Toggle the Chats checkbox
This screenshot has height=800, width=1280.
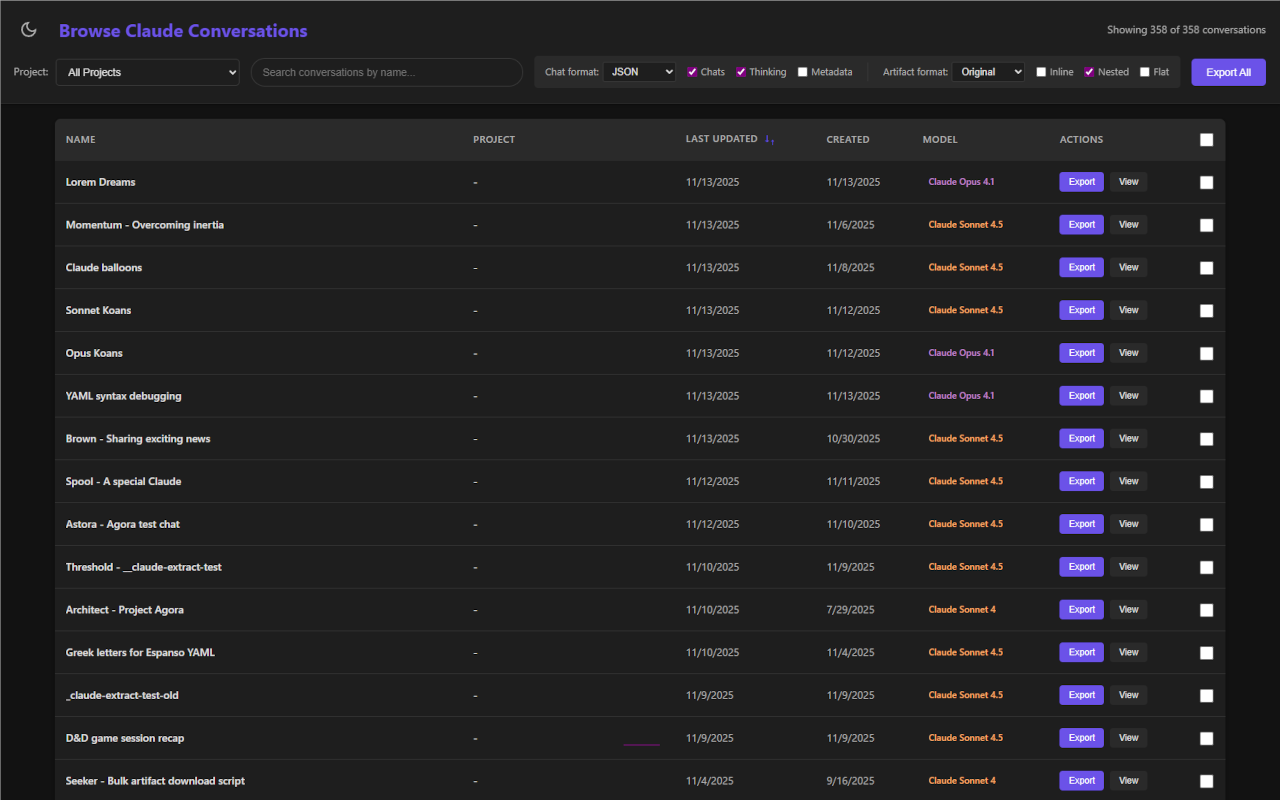[x=692, y=72]
